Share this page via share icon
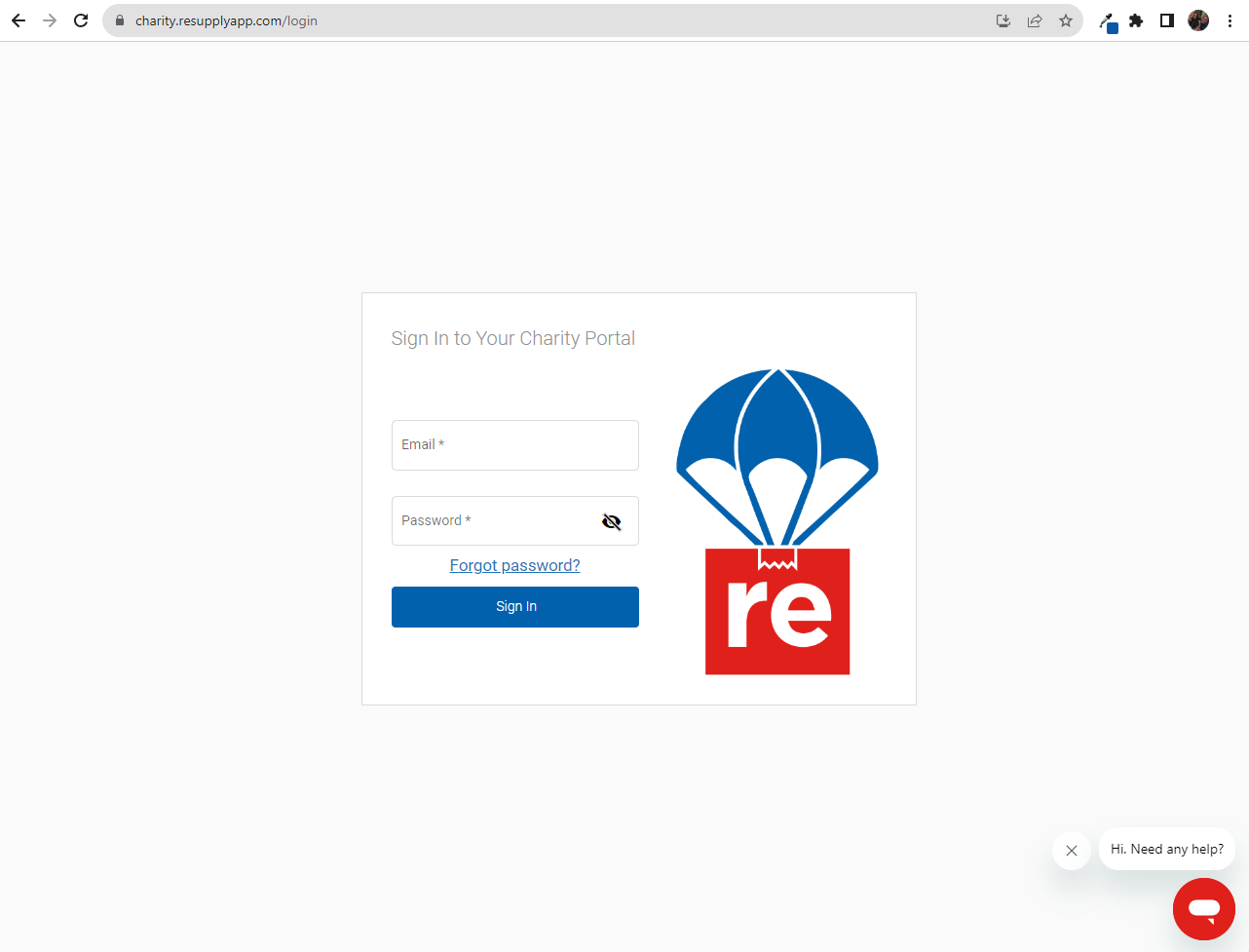 click(x=1035, y=20)
